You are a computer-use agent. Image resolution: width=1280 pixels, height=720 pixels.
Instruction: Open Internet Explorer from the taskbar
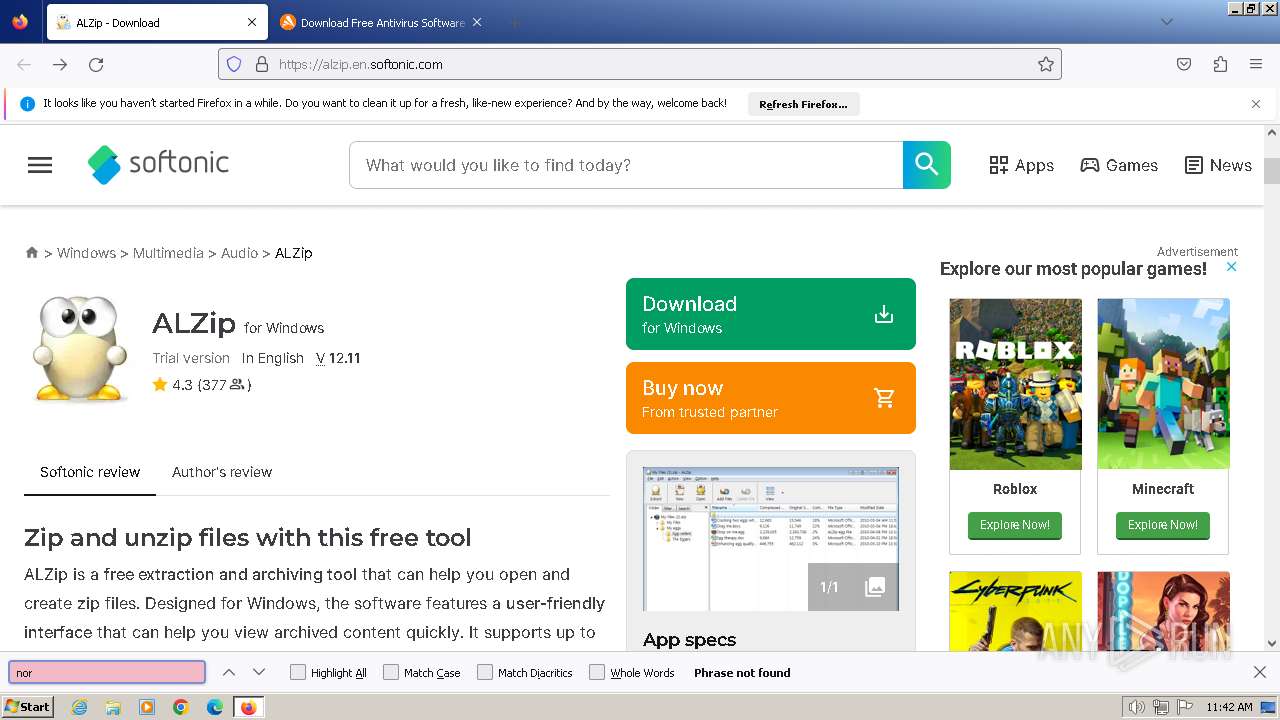pos(79,707)
